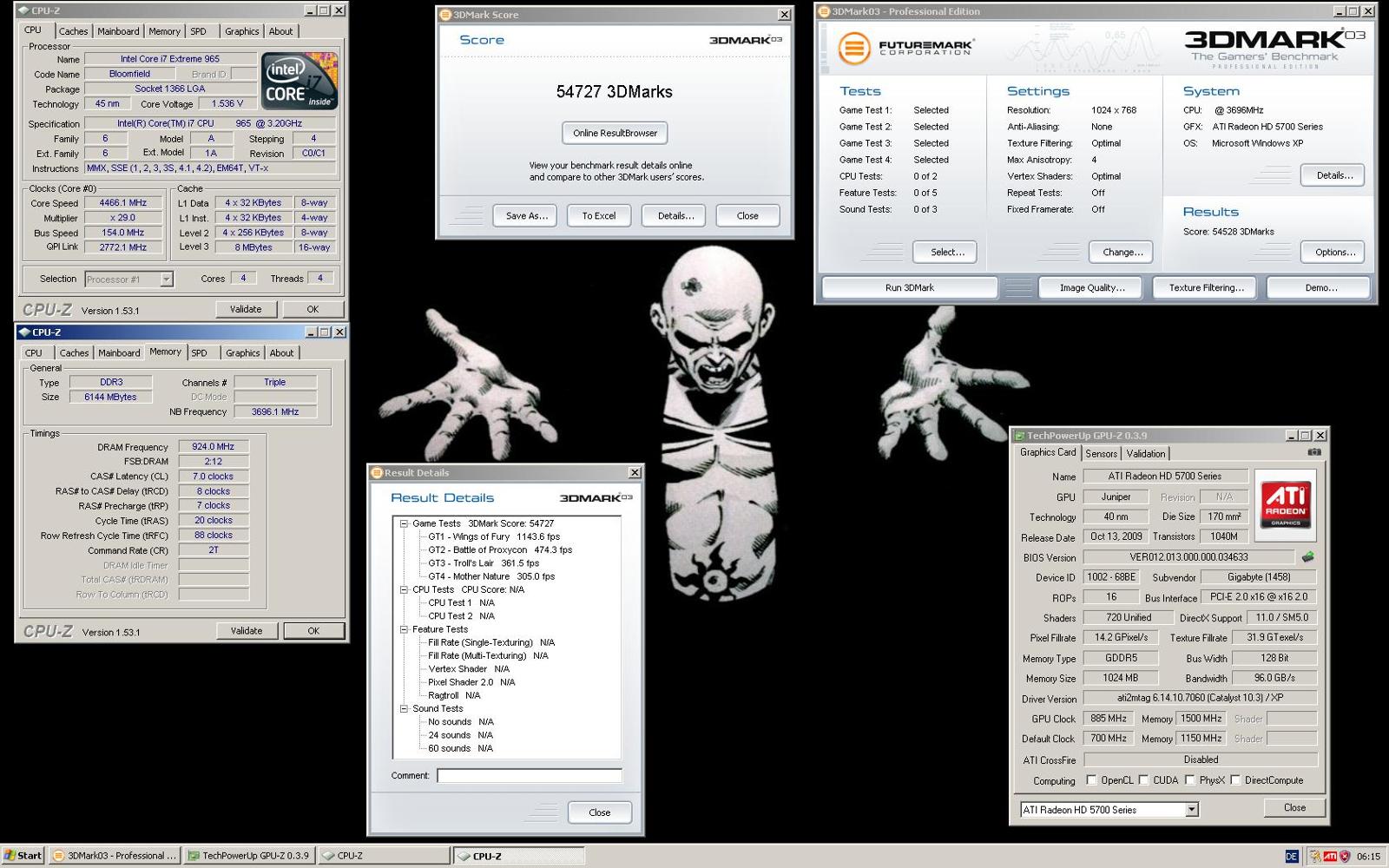Click the DE language indicator in tray
The image size is (1389, 868).
tap(1292, 856)
